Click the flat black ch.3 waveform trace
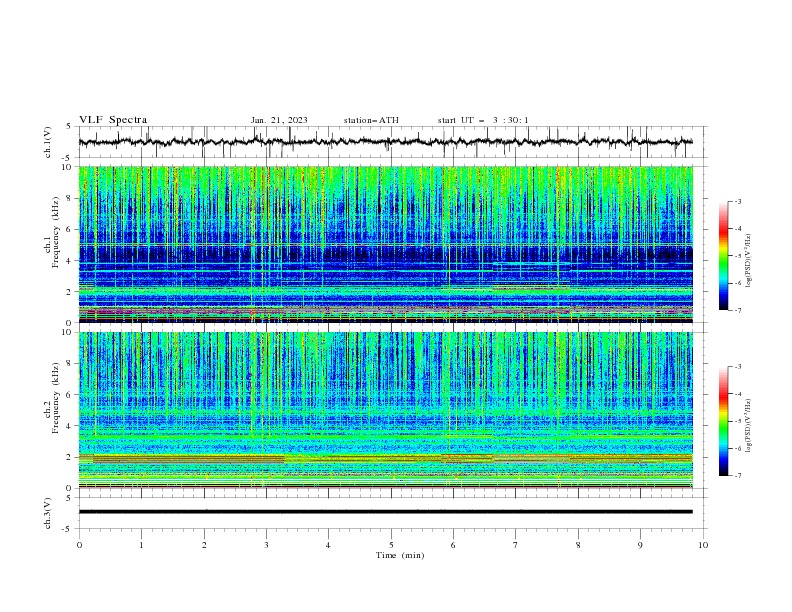 [385, 512]
